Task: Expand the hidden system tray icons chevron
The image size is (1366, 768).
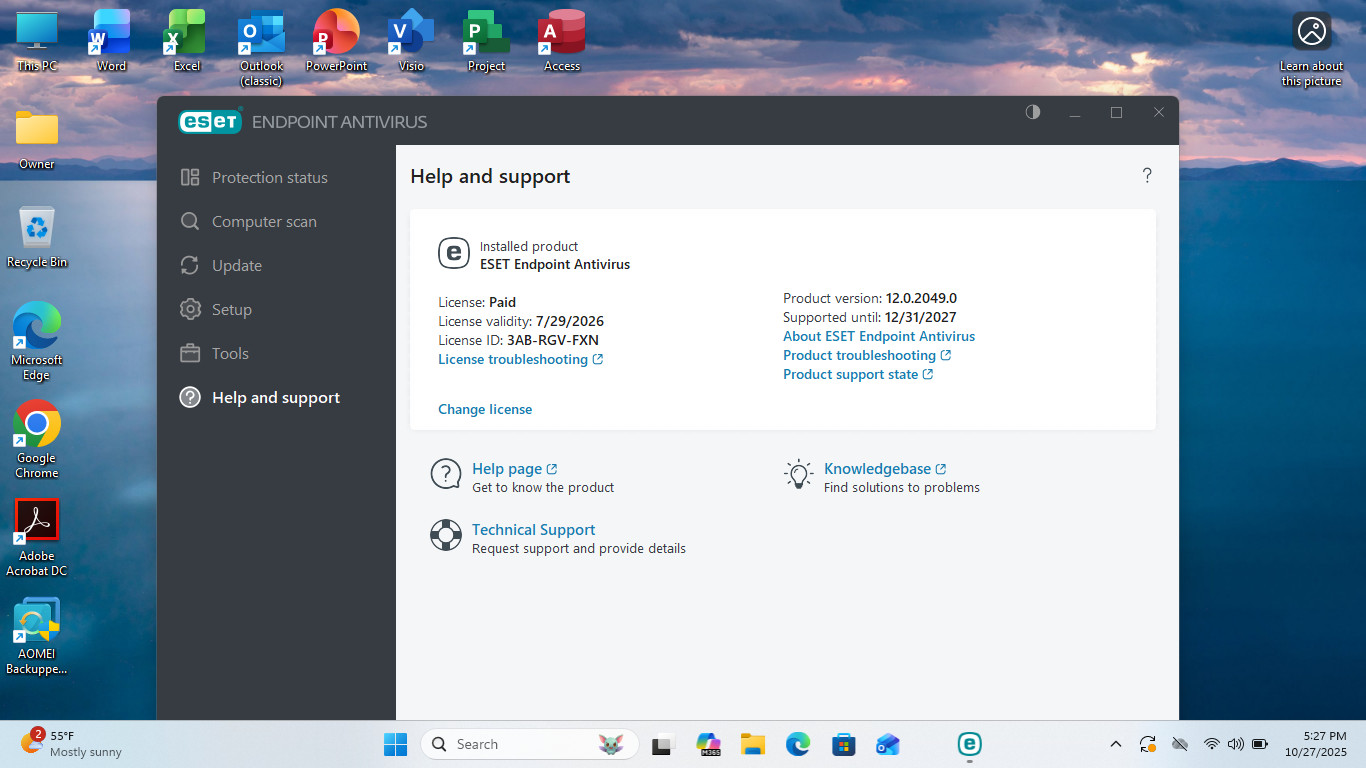Action: tap(1116, 744)
